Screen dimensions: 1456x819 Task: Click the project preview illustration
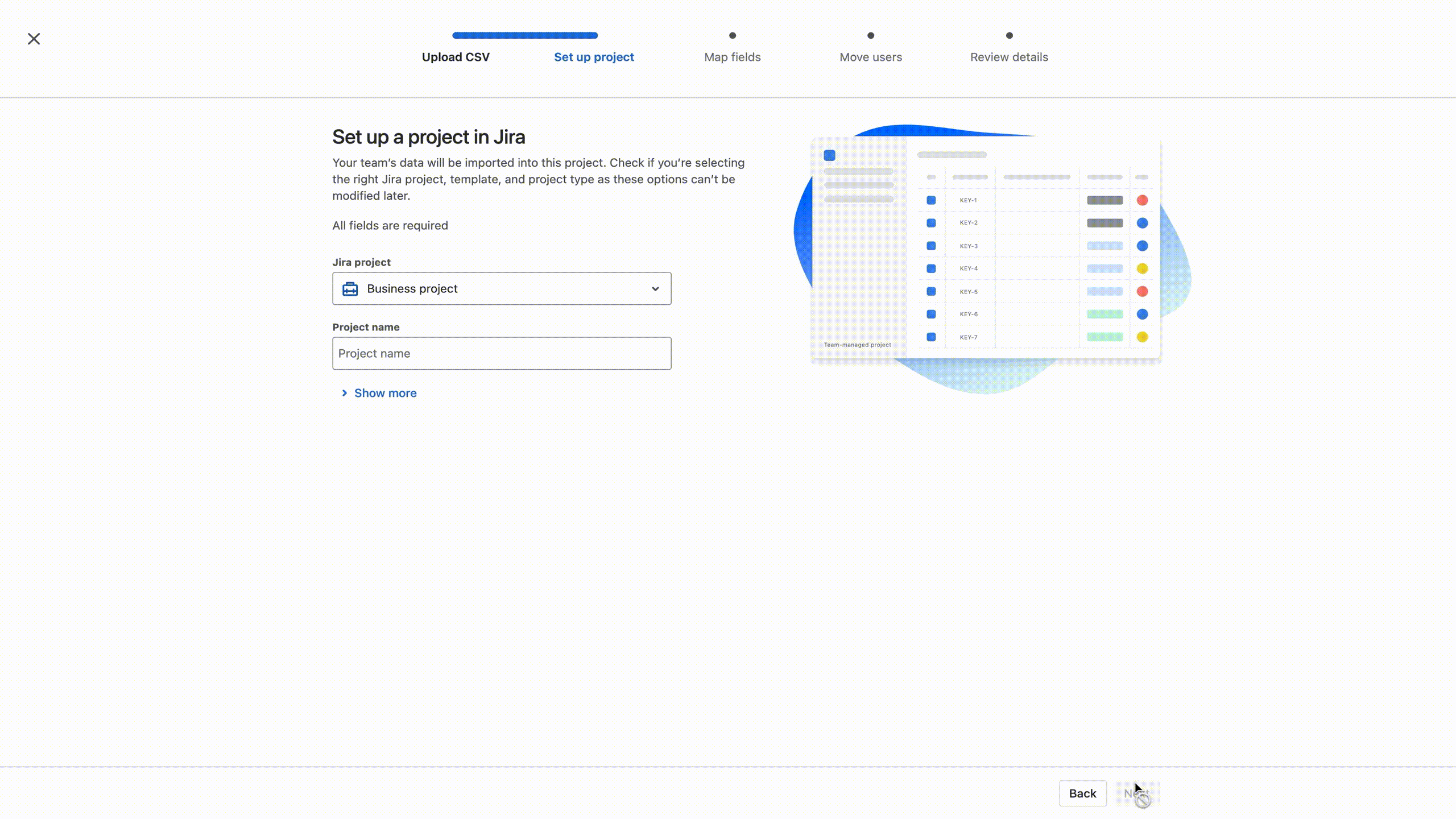tap(992, 259)
